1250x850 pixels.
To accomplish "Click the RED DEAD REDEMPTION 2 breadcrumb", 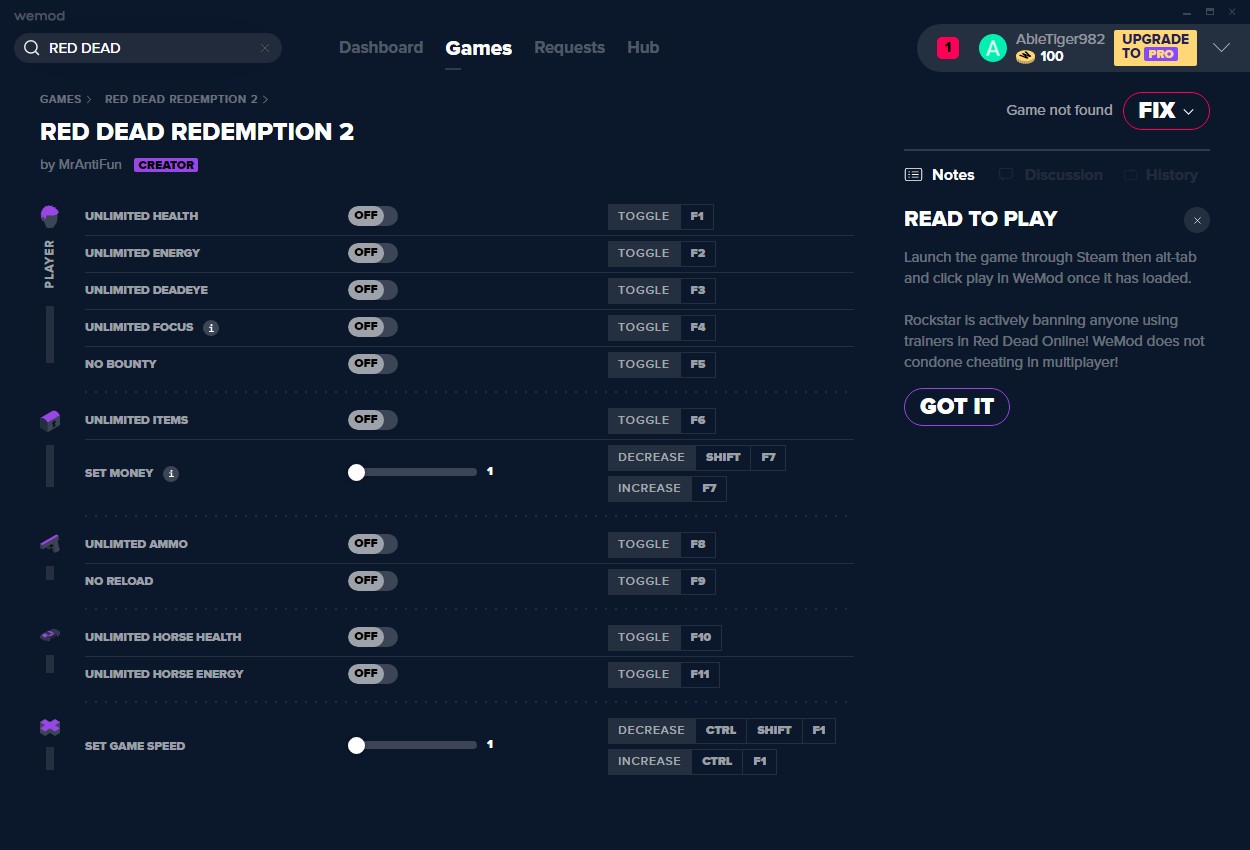I will click(x=181, y=99).
